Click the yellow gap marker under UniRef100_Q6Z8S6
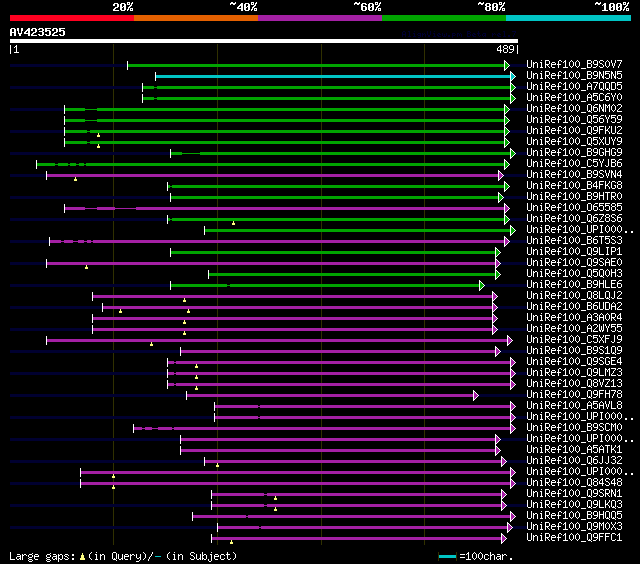Screen dimensions: 640x564 pyautogui.click(x=233, y=223)
